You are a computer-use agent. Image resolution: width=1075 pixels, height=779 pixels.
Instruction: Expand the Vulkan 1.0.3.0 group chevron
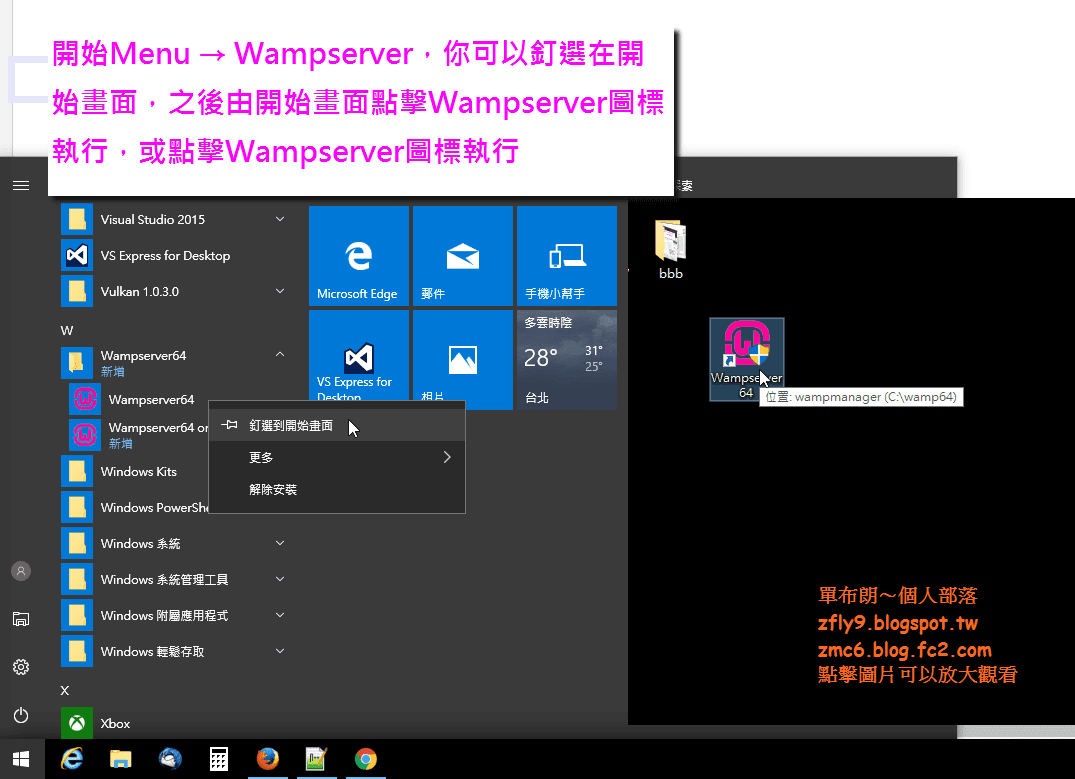pos(280,291)
